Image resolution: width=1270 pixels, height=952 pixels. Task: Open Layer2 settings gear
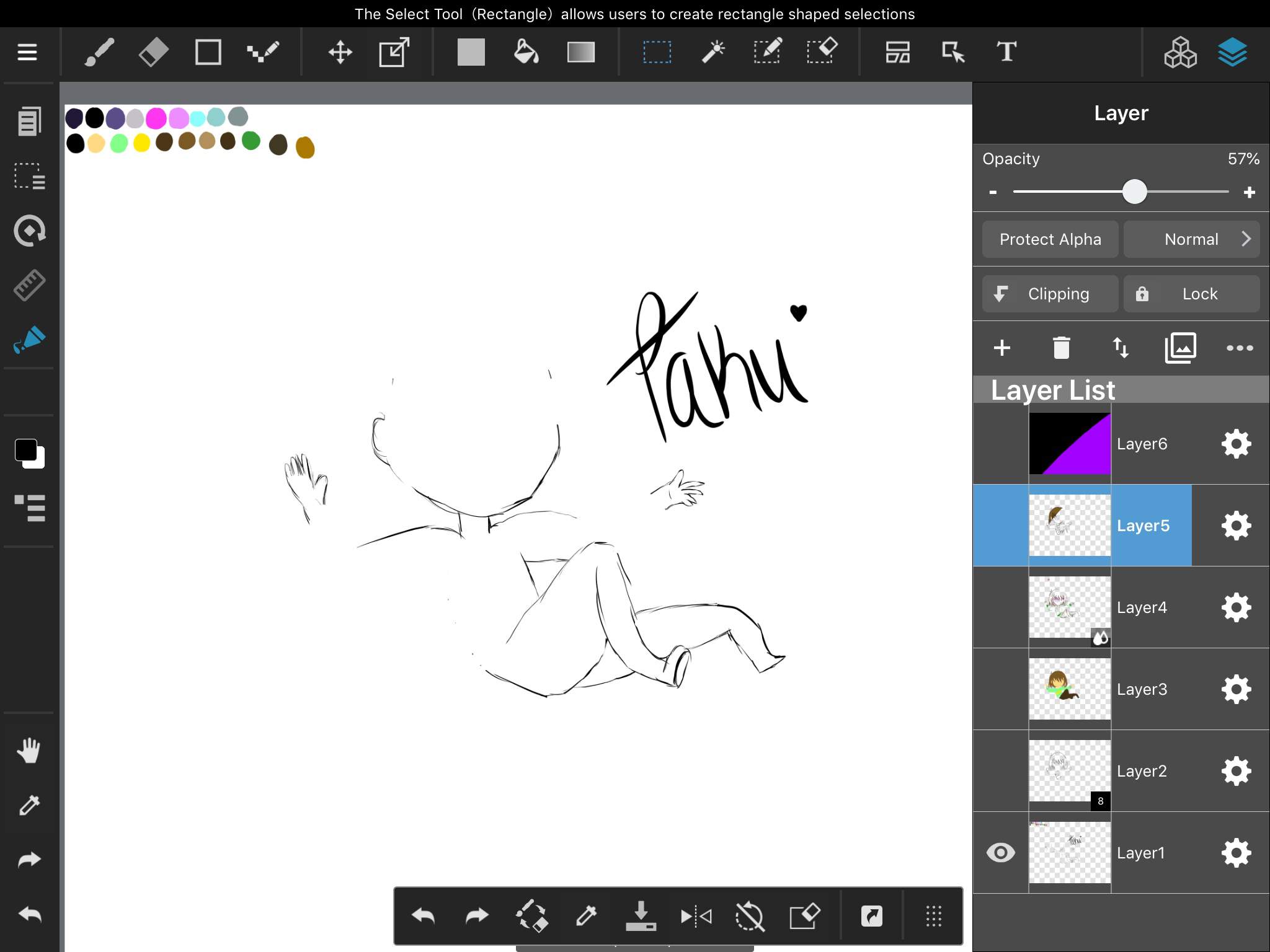coord(1236,771)
